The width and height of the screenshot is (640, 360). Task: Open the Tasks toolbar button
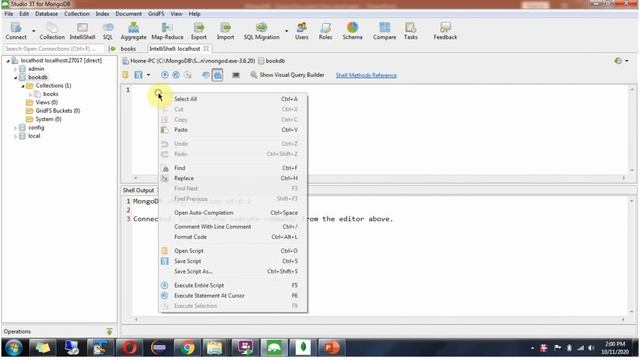(x=411, y=31)
